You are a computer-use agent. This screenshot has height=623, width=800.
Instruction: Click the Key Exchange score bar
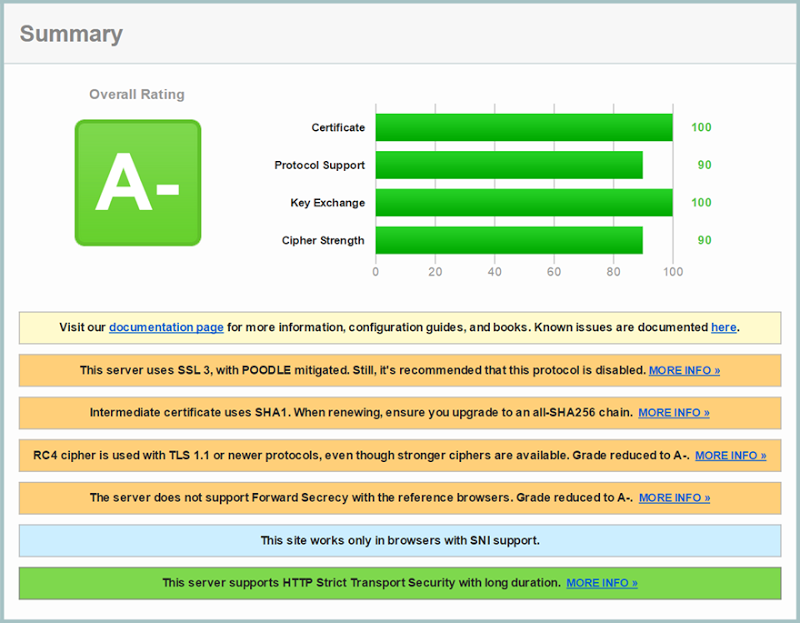click(x=520, y=203)
